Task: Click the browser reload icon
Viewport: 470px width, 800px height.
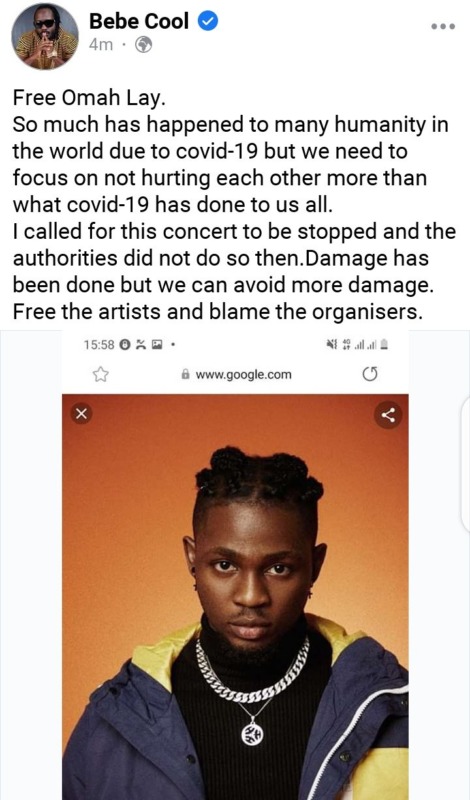Action: pos(370,375)
